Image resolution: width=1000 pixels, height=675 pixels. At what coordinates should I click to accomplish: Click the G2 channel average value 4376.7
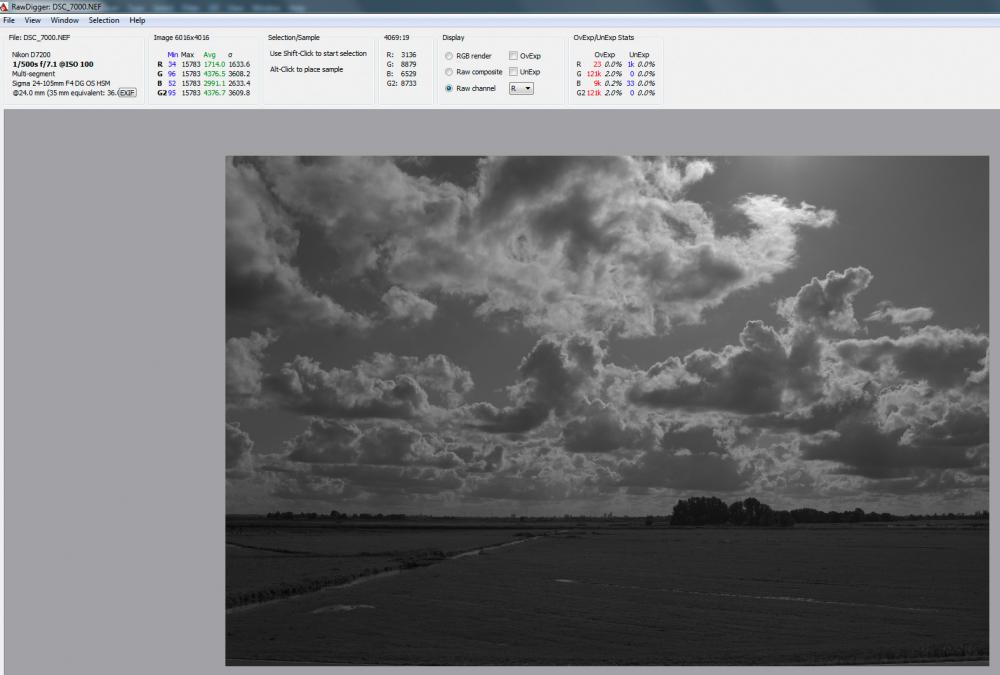[214, 93]
